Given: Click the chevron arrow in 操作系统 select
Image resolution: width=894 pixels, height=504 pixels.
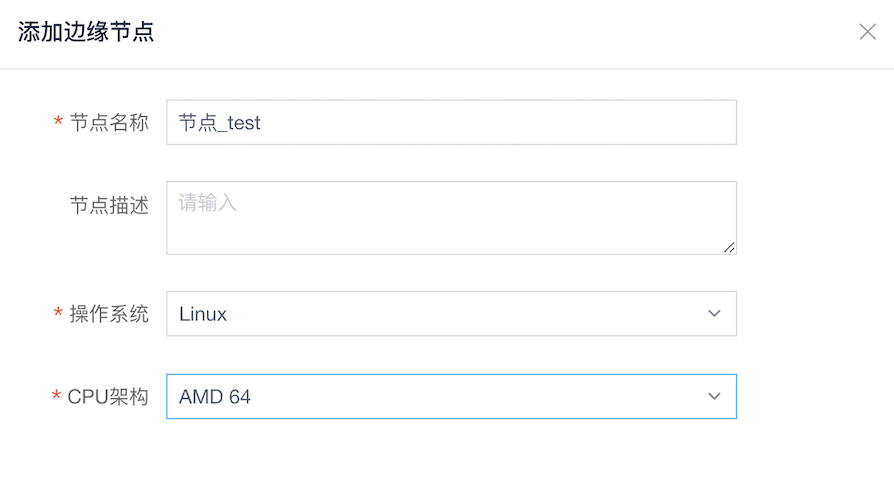Looking at the screenshot, I should pos(714,314).
